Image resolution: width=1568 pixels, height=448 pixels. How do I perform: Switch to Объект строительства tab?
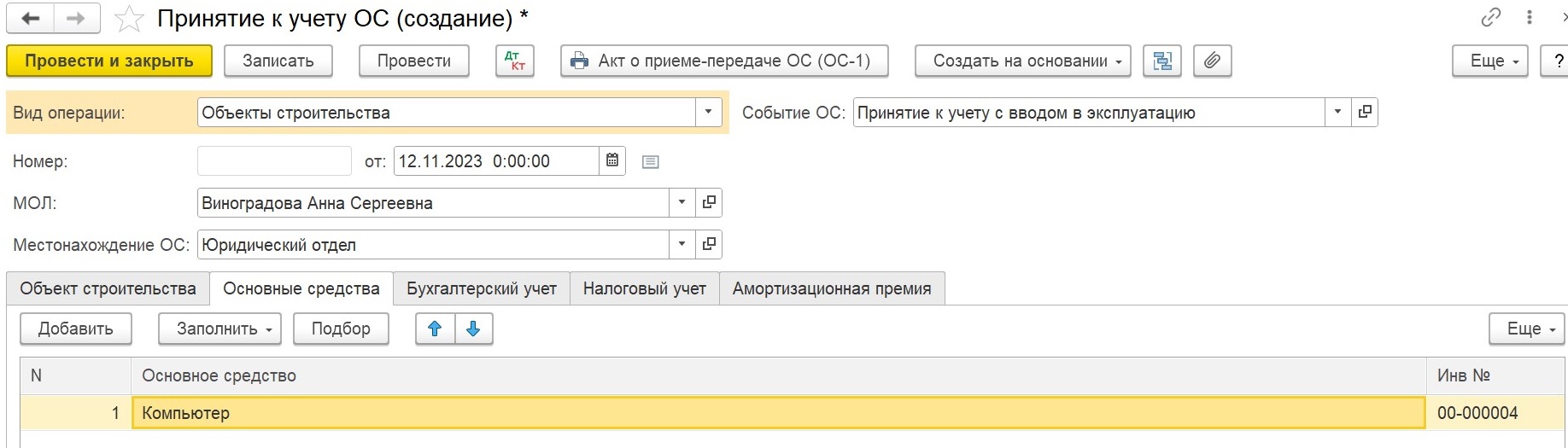108,288
